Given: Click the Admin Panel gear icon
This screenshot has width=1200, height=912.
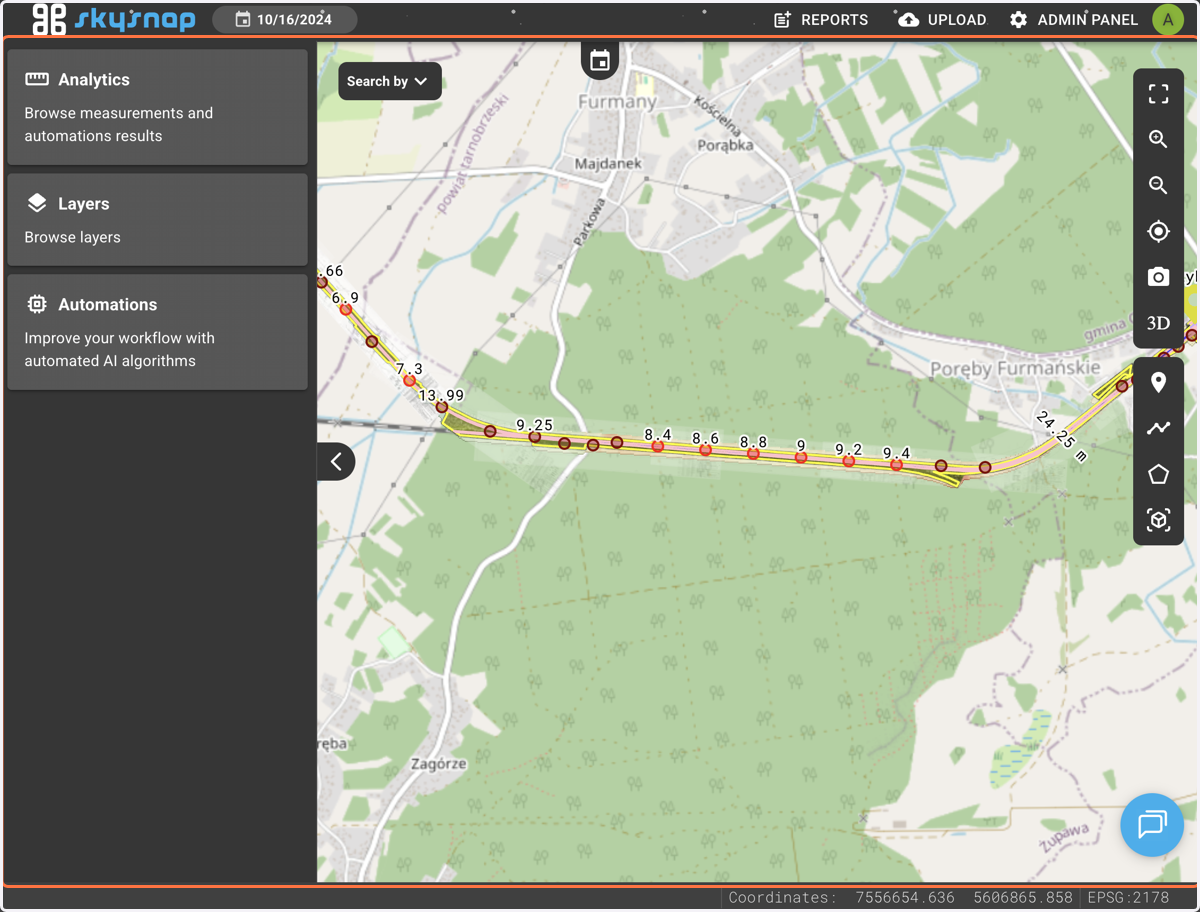Looking at the screenshot, I should [x=1018, y=19].
